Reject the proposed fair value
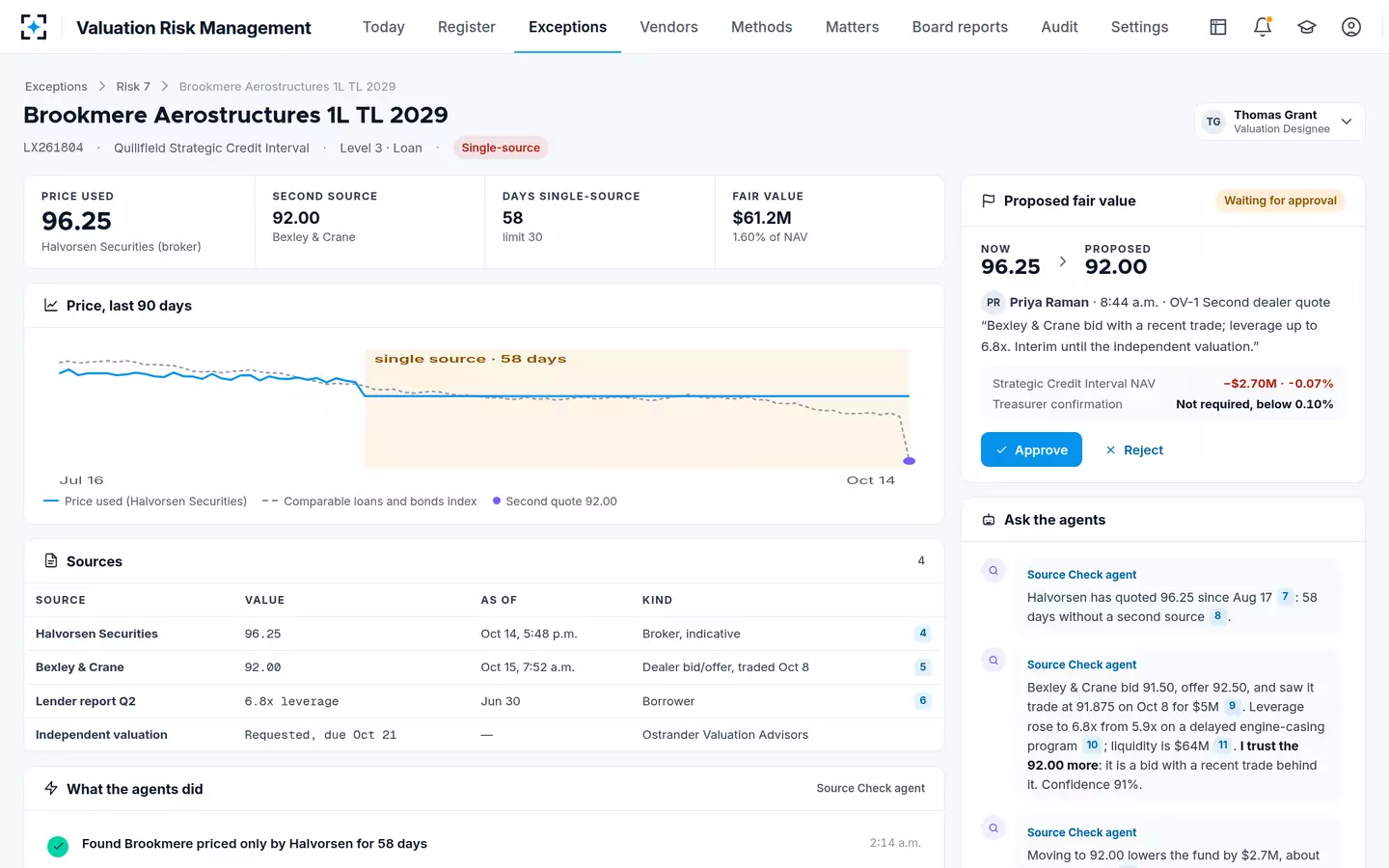The image size is (1389, 868). pyautogui.click(x=1134, y=449)
